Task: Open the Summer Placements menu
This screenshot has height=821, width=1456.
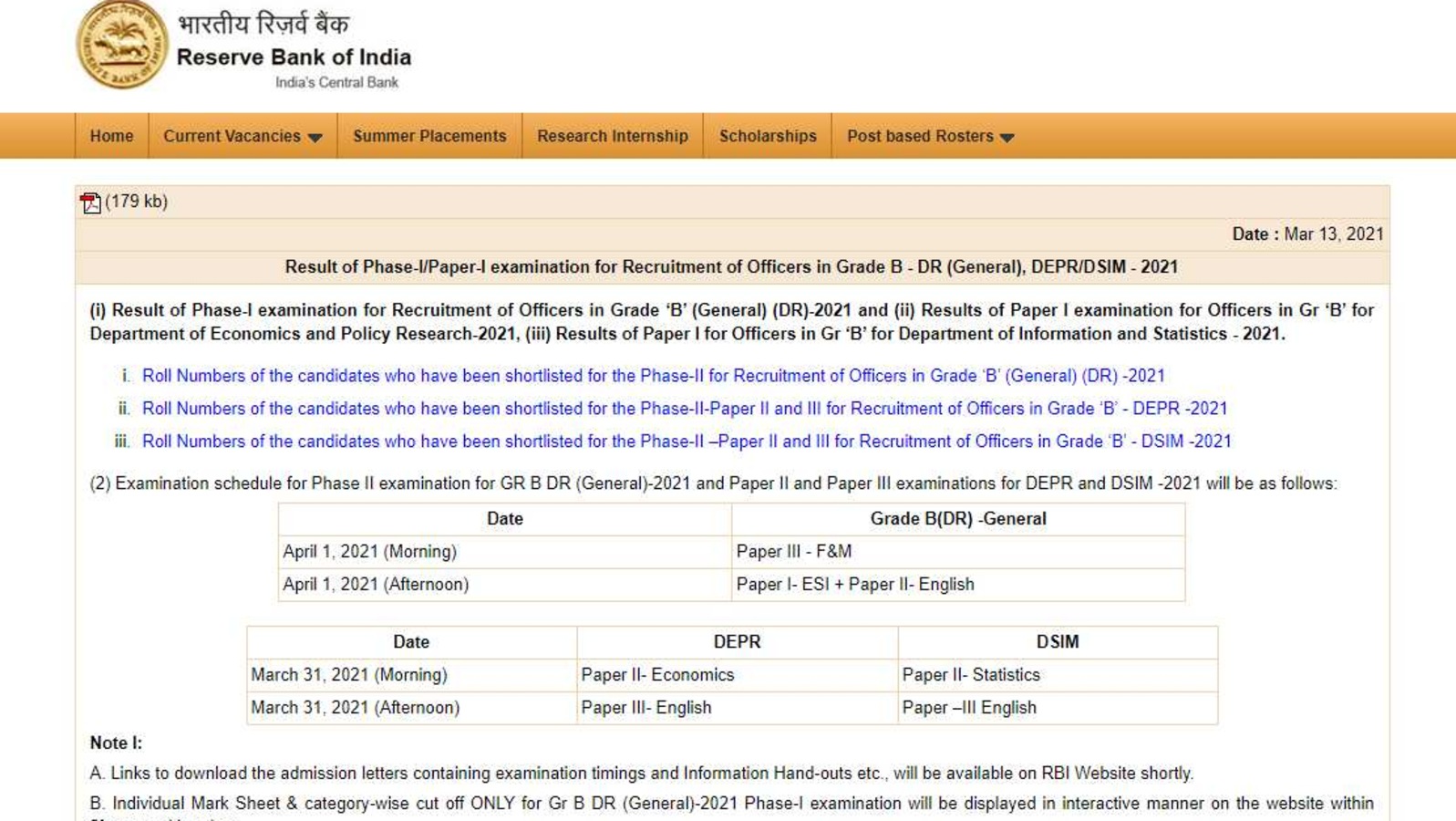Action: [429, 136]
